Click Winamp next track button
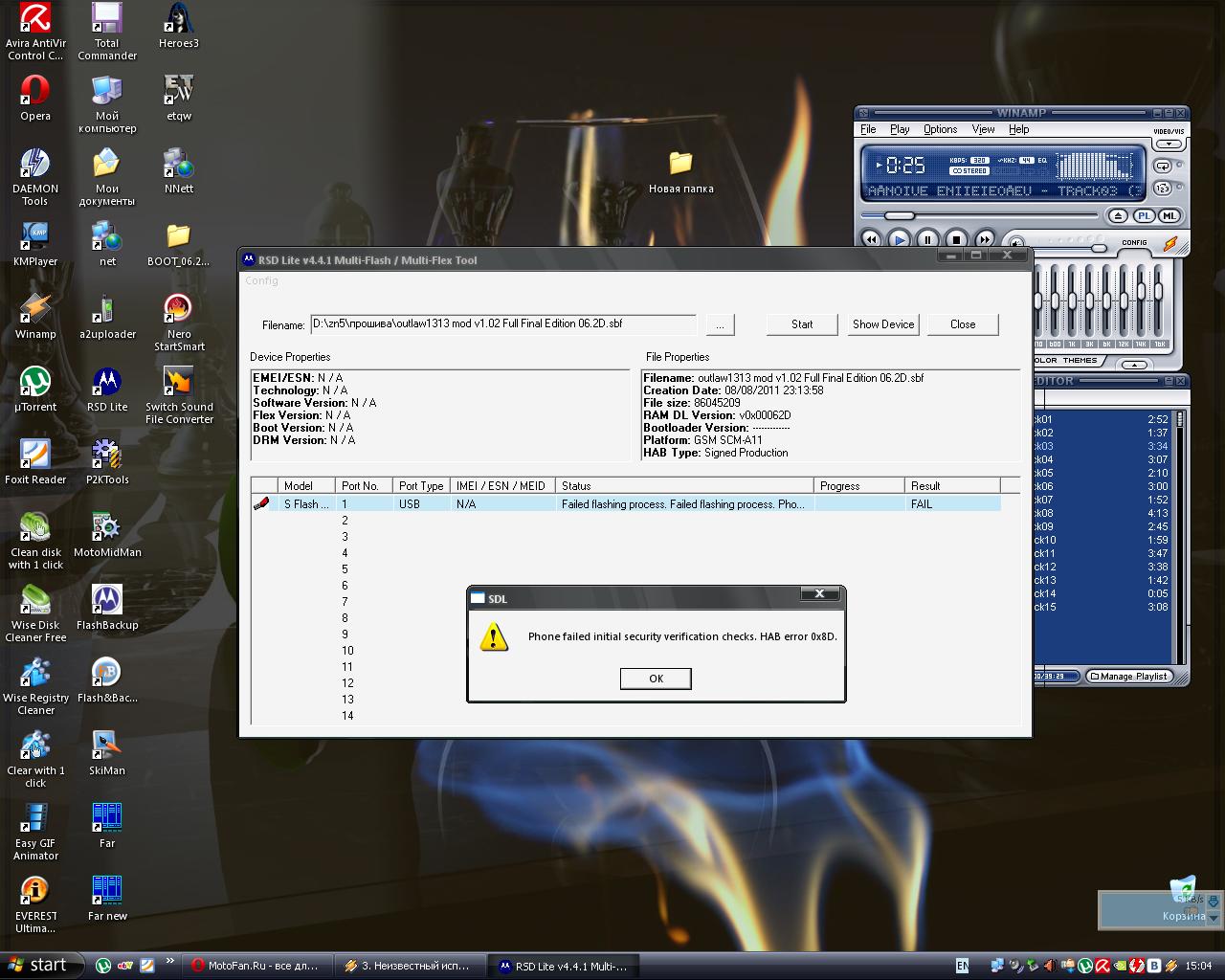Screen dimensions: 1225x980 click(x=985, y=239)
